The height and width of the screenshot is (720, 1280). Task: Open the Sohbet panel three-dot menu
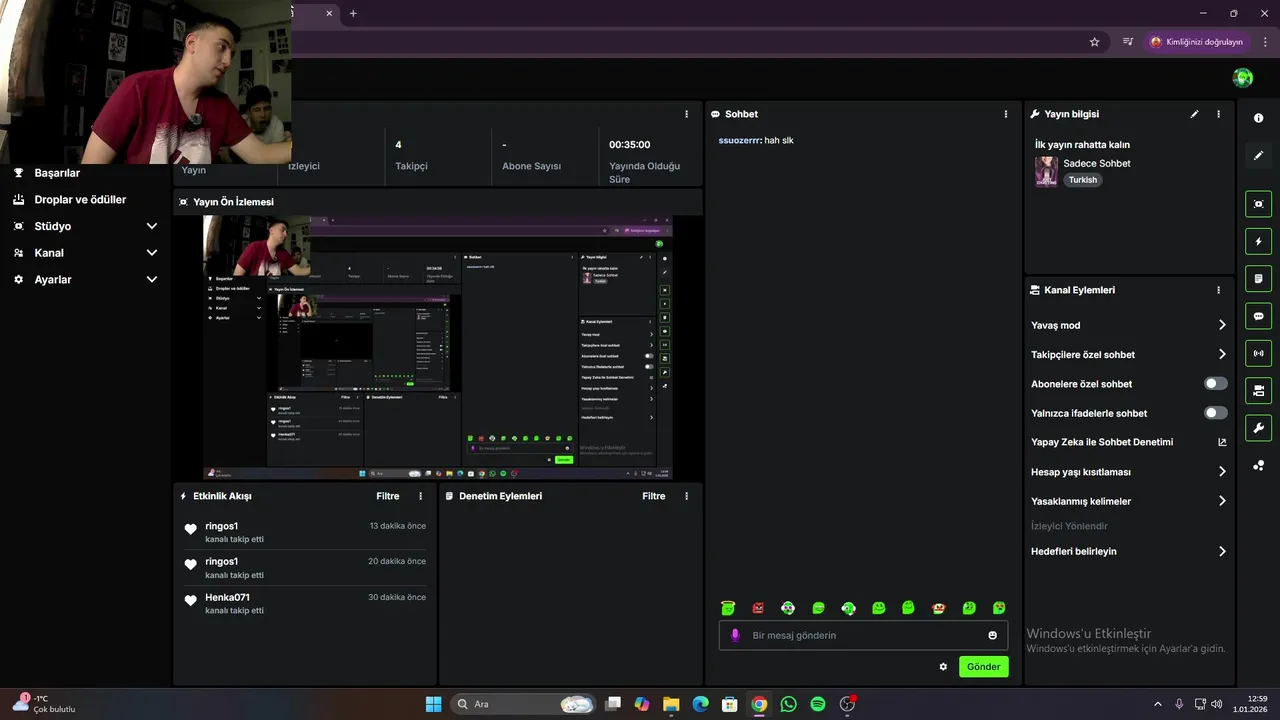[x=1006, y=114]
